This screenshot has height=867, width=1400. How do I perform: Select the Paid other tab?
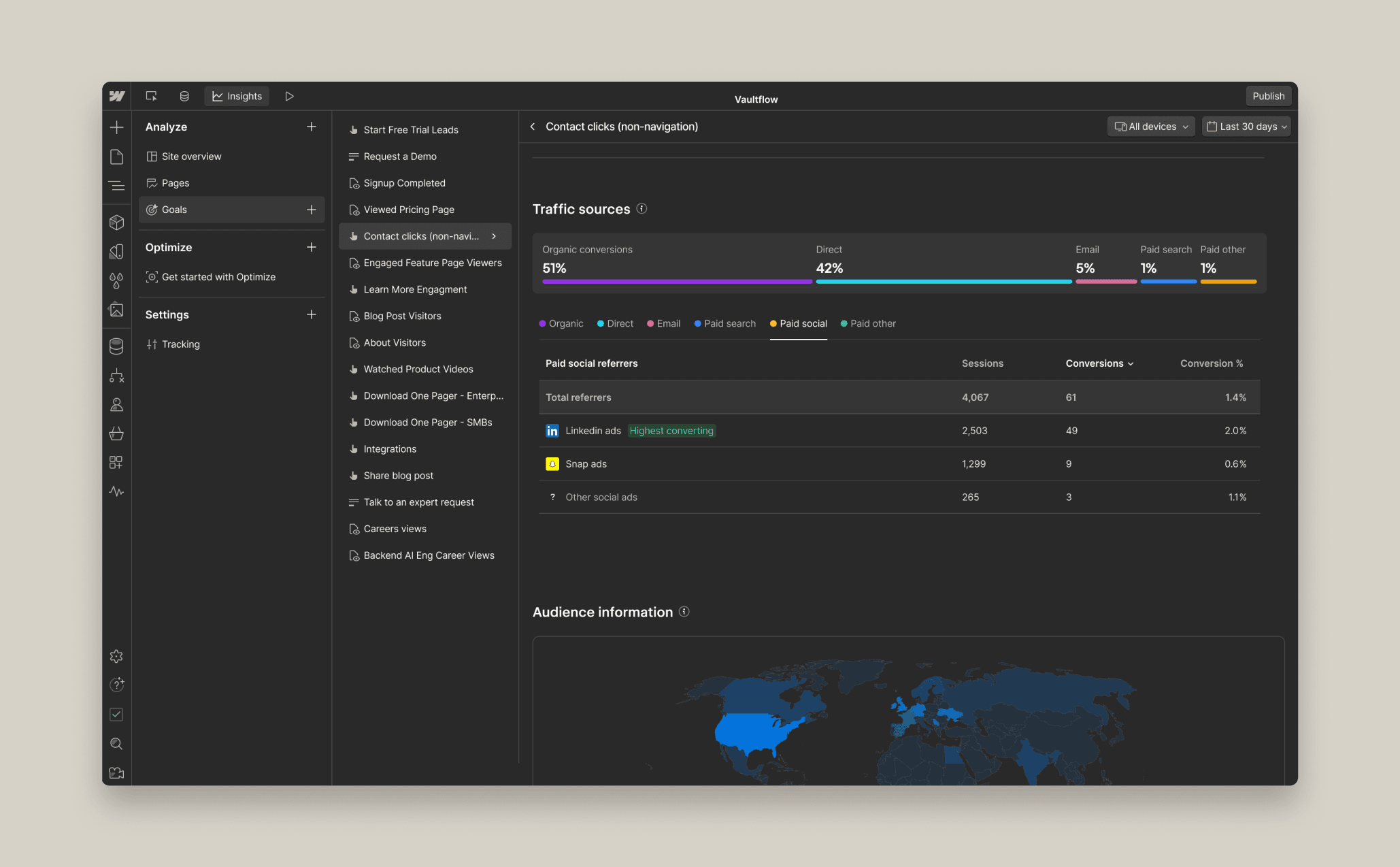868,323
